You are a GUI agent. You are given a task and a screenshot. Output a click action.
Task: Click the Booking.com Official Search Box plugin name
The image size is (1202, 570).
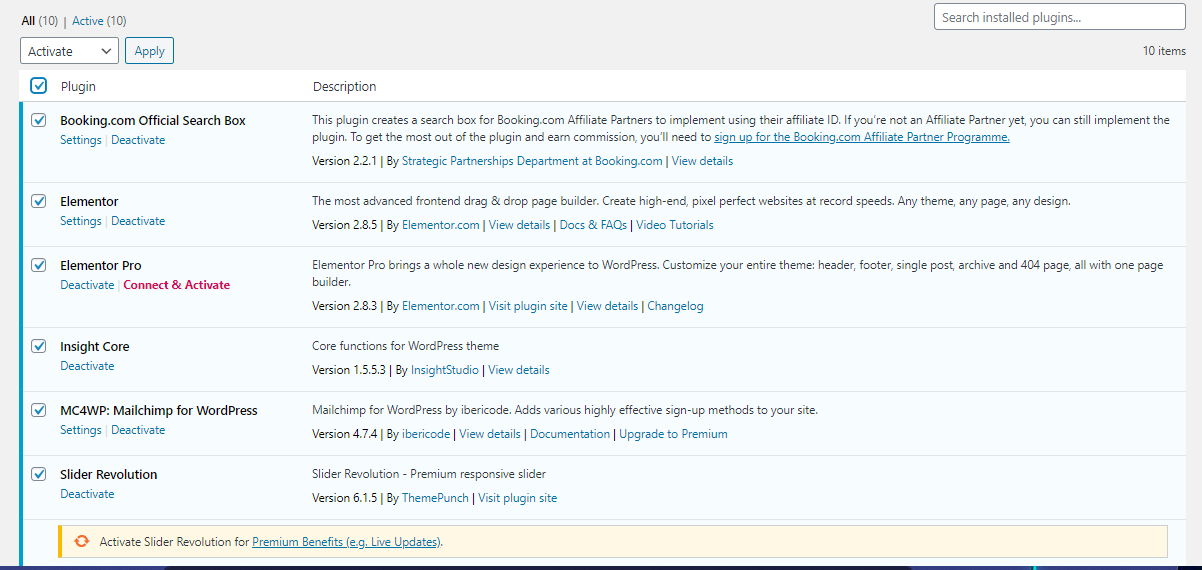153,120
